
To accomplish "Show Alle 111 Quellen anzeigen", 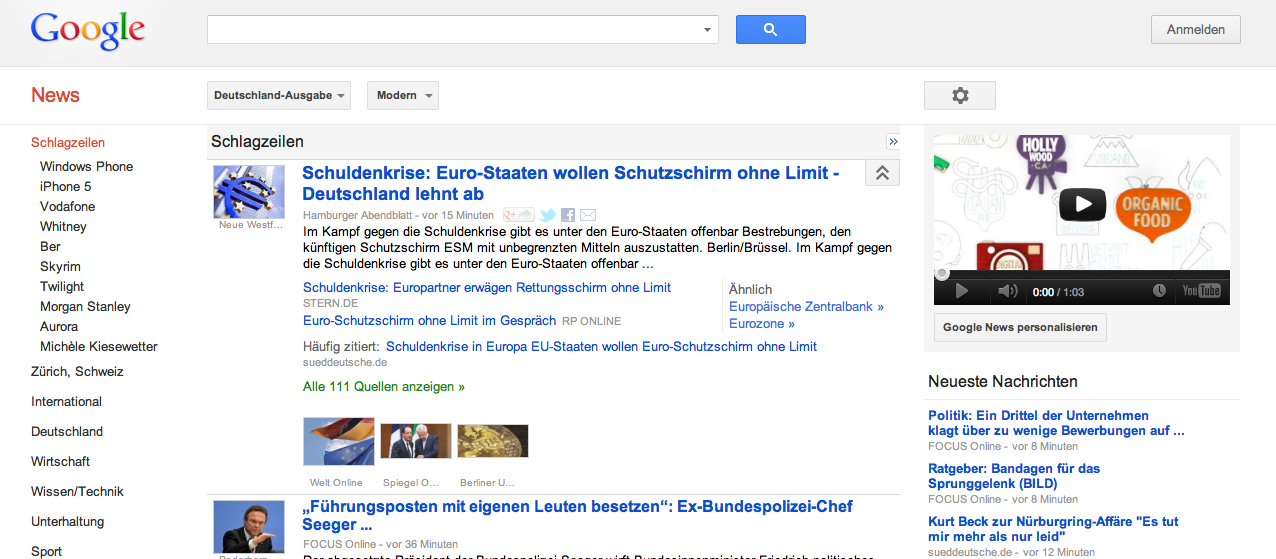I will tap(384, 386).
